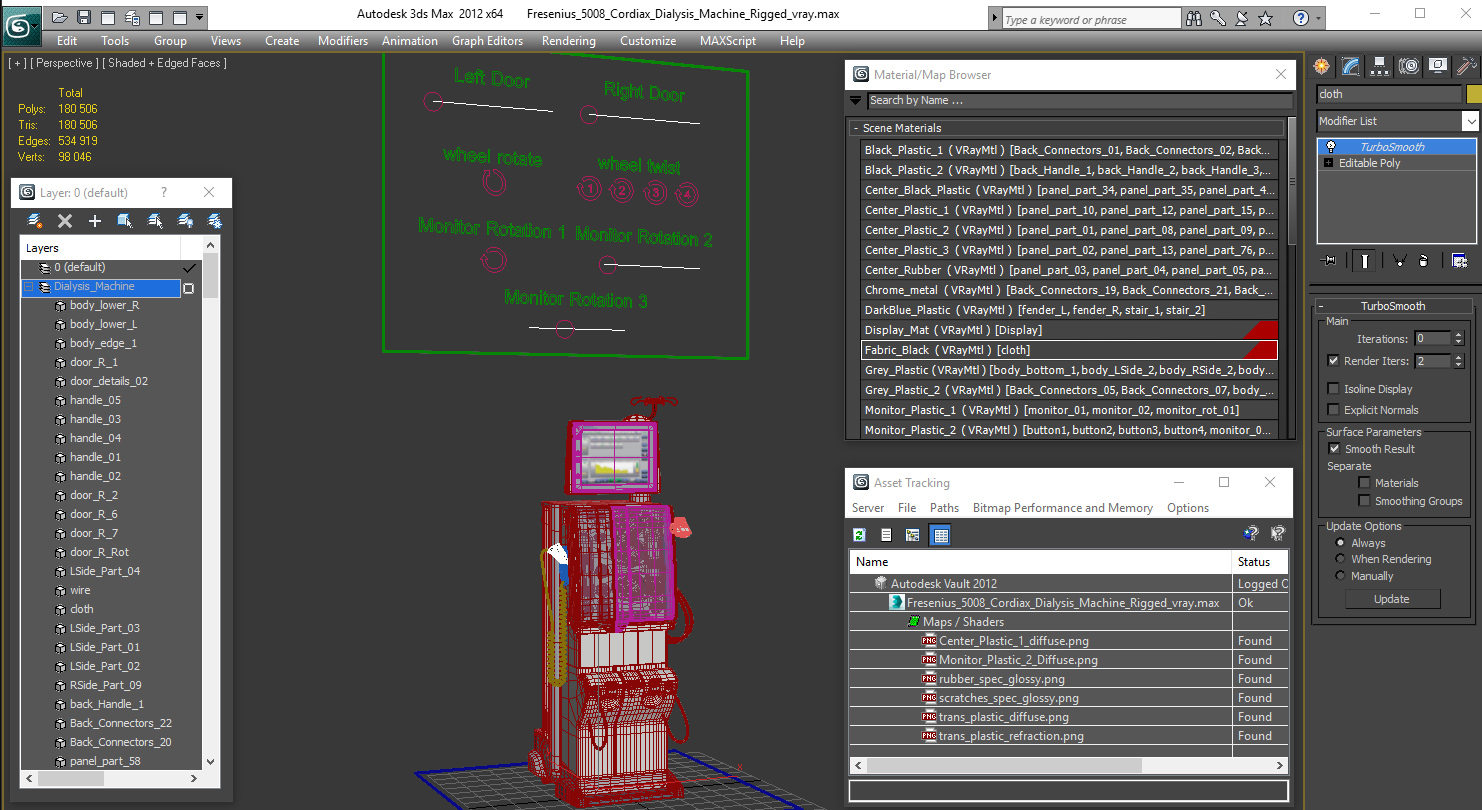Image resolution: width=1482 pixels, height=810 pixels.
Task: Open the Graph Editors menu
Action: point(487,41)
